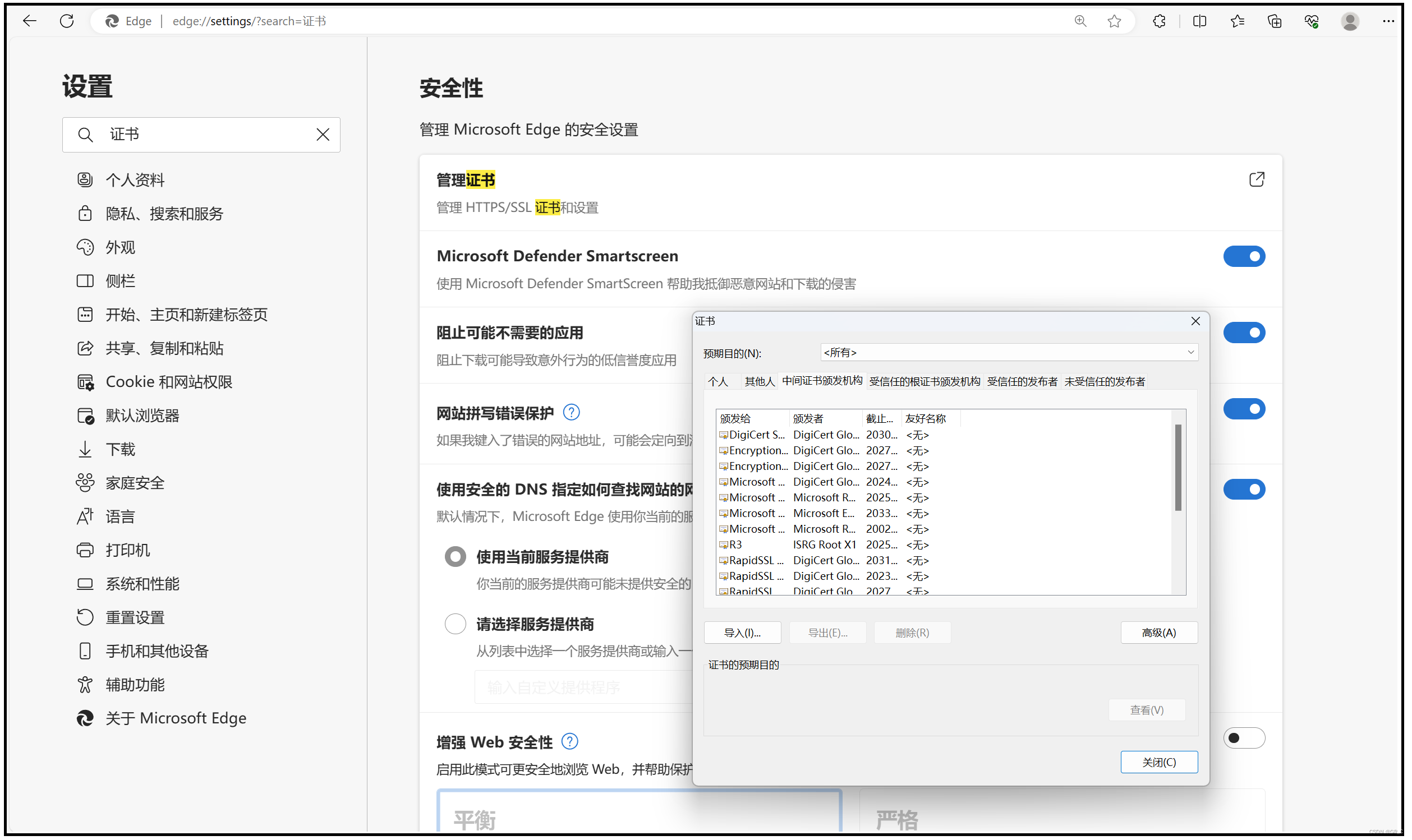This screenshot has width=1412, height=840.
Task: Open 下载 settings
Action: click(106, 449)
